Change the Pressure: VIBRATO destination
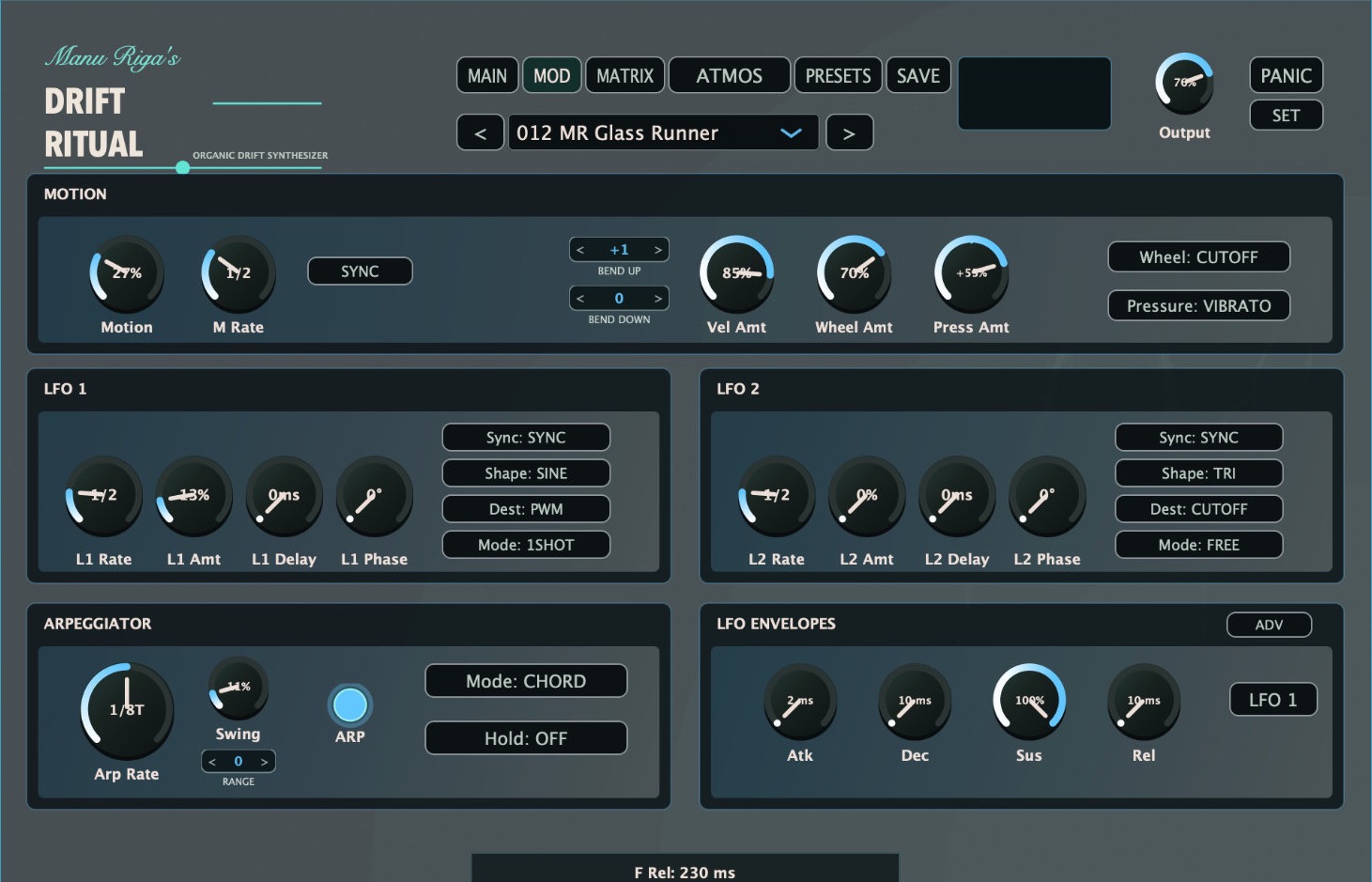The height and width of the screenshot is (882, 1372). 1198,306
